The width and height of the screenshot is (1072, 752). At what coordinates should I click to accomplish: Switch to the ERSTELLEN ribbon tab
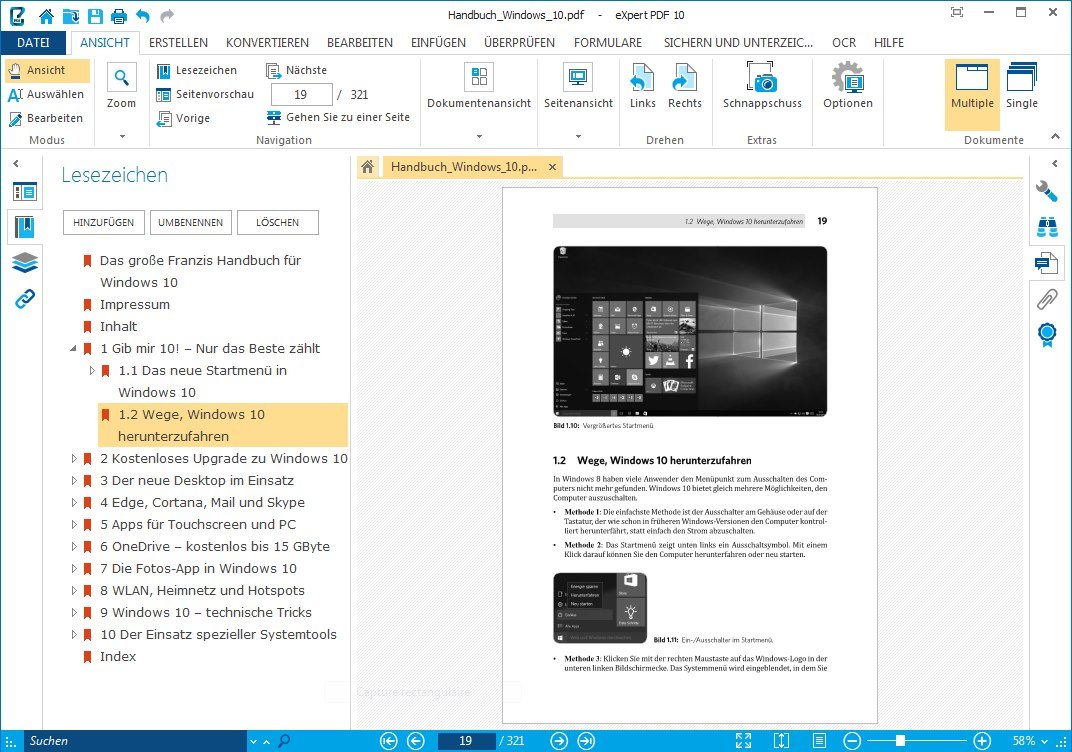point(178,42)
